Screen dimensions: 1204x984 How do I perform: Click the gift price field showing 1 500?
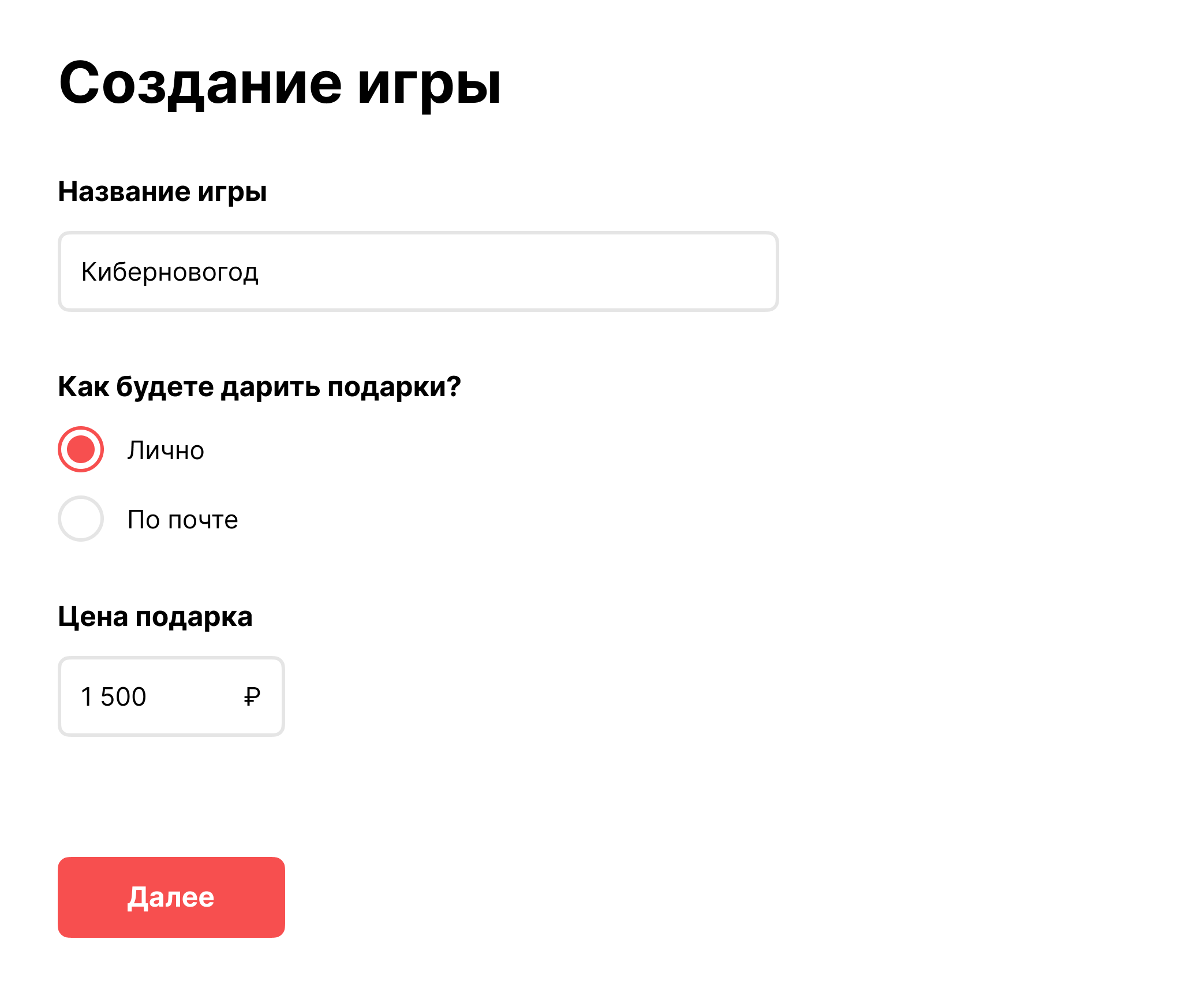(x=171, y=696)
